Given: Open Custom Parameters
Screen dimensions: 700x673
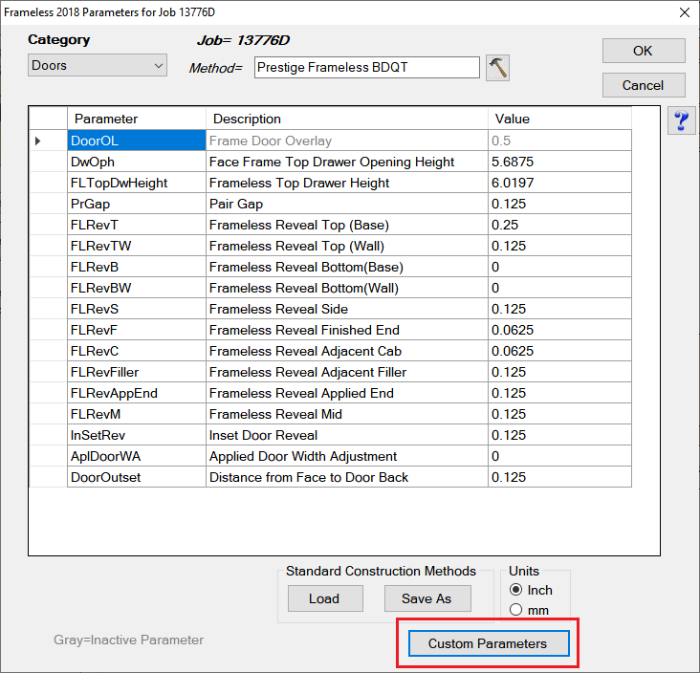Looking at the screenshot, I should point(487,643).
